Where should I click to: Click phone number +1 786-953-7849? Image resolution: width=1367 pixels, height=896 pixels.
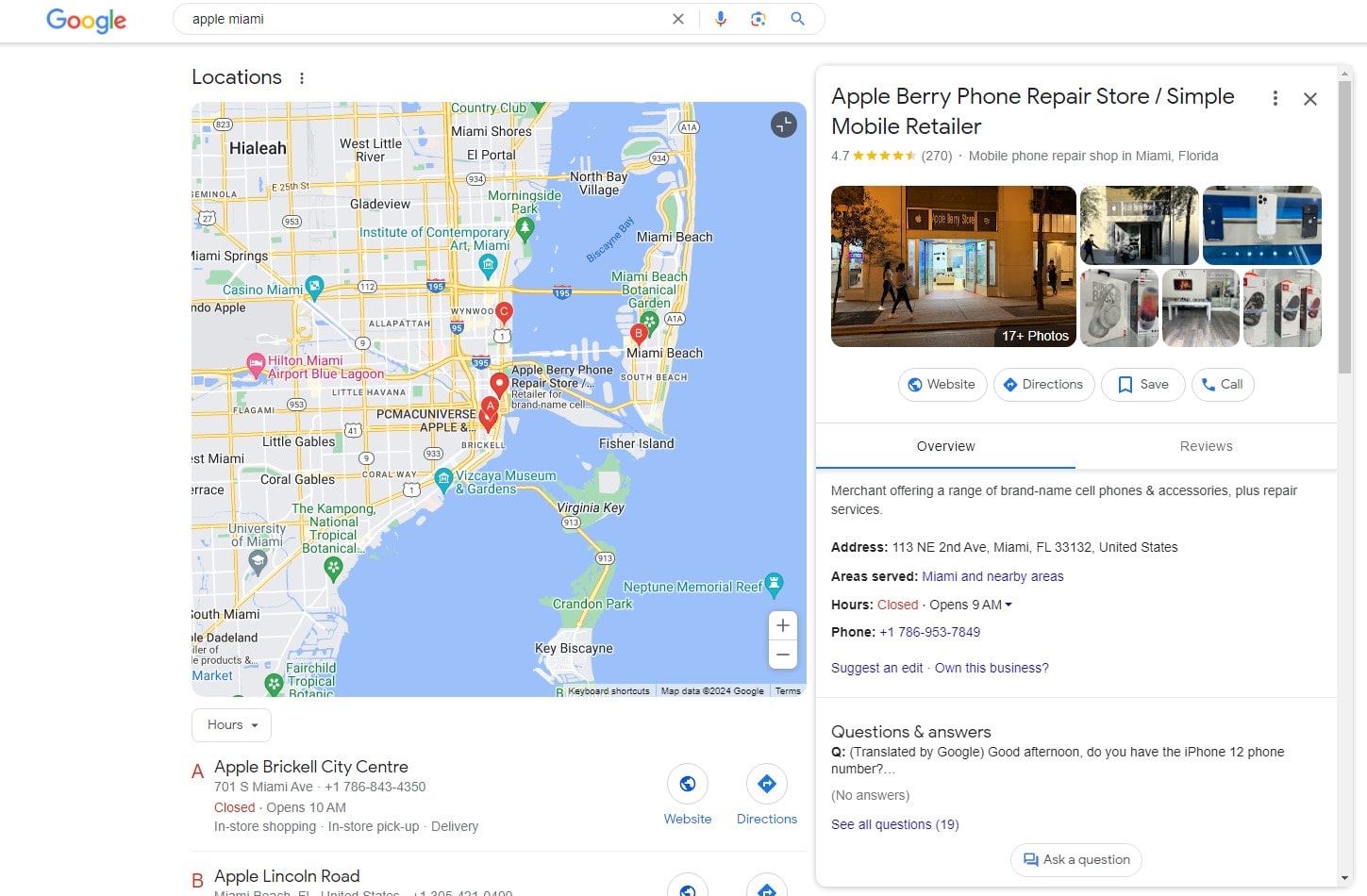click(x=929, y=632)
